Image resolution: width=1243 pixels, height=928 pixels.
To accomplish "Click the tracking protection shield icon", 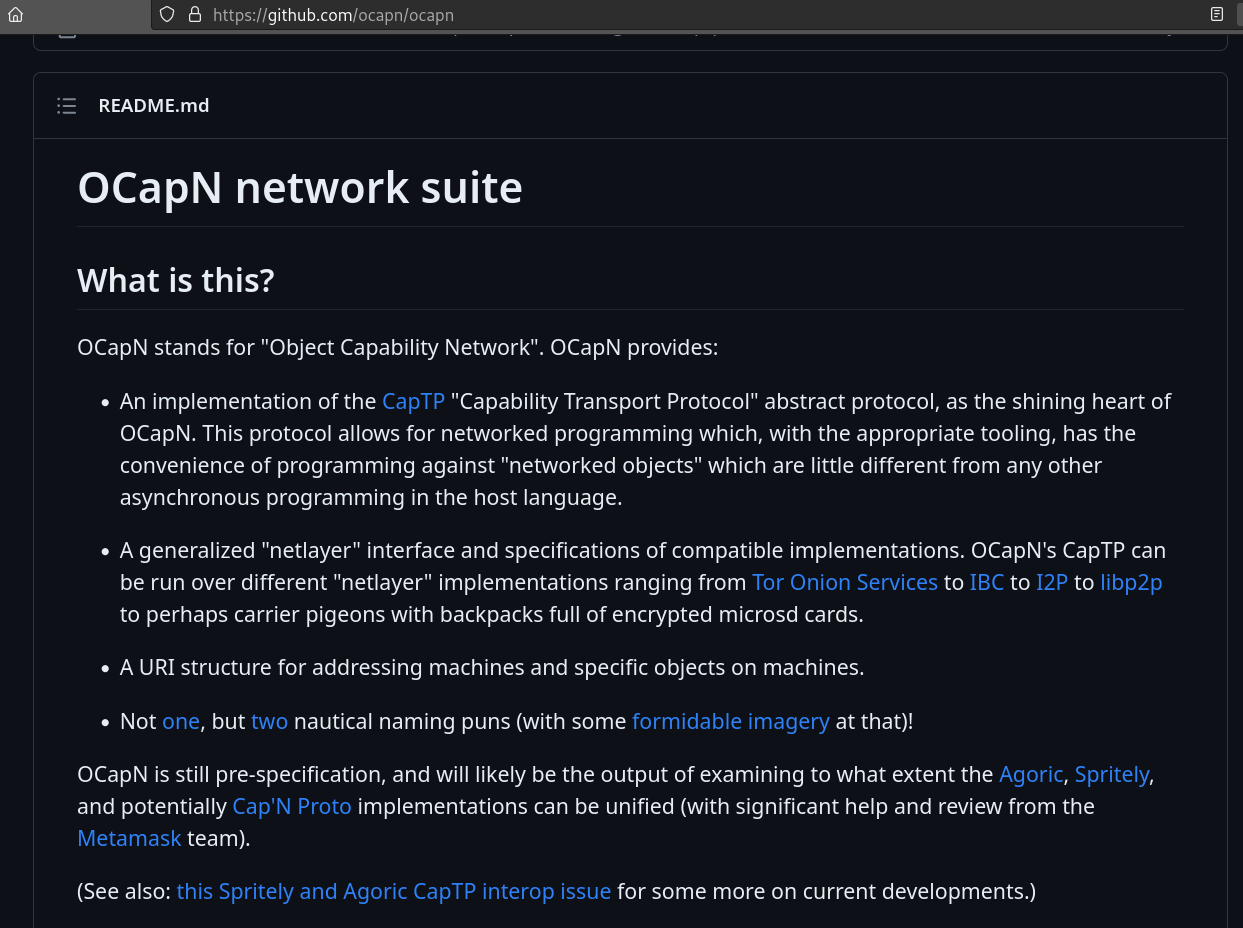I will coord(167,15).
